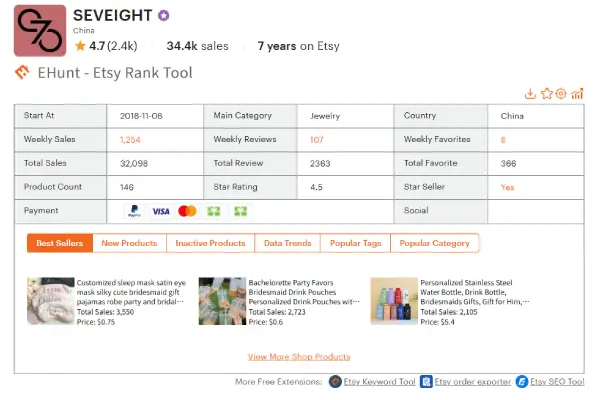Click the View More Shop Products link
Image resolution: width=600 pixels, height=400 pixels.
[299, 357]
